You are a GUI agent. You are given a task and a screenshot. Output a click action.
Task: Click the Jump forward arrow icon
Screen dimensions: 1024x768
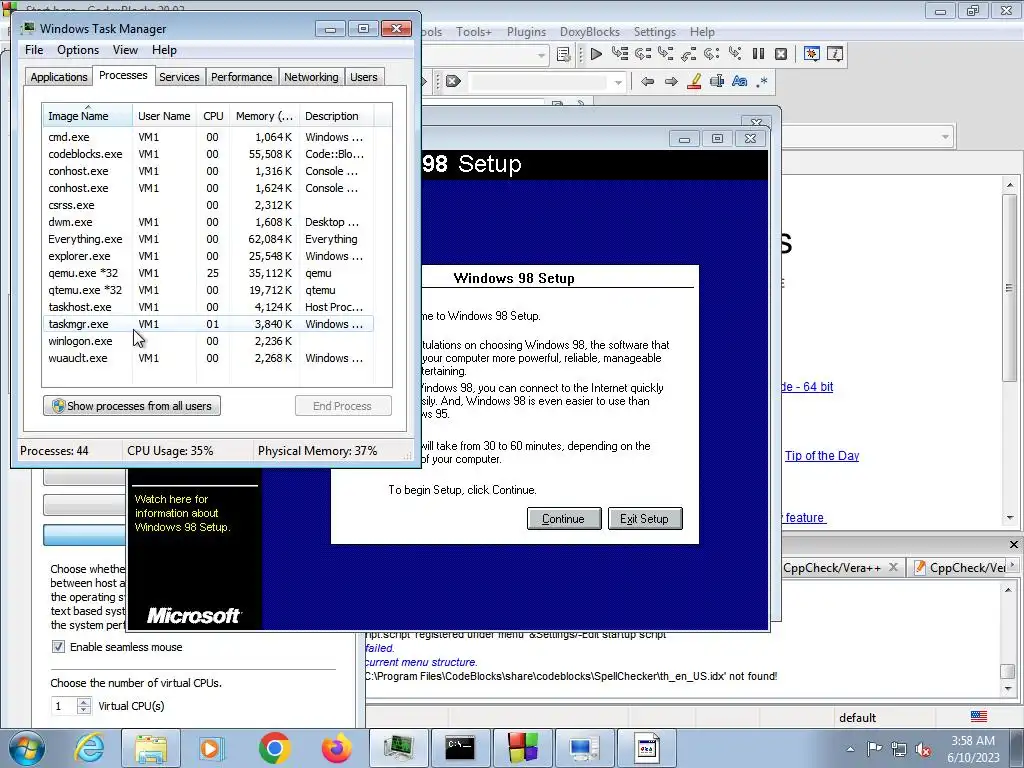click(x=671, y=82)
